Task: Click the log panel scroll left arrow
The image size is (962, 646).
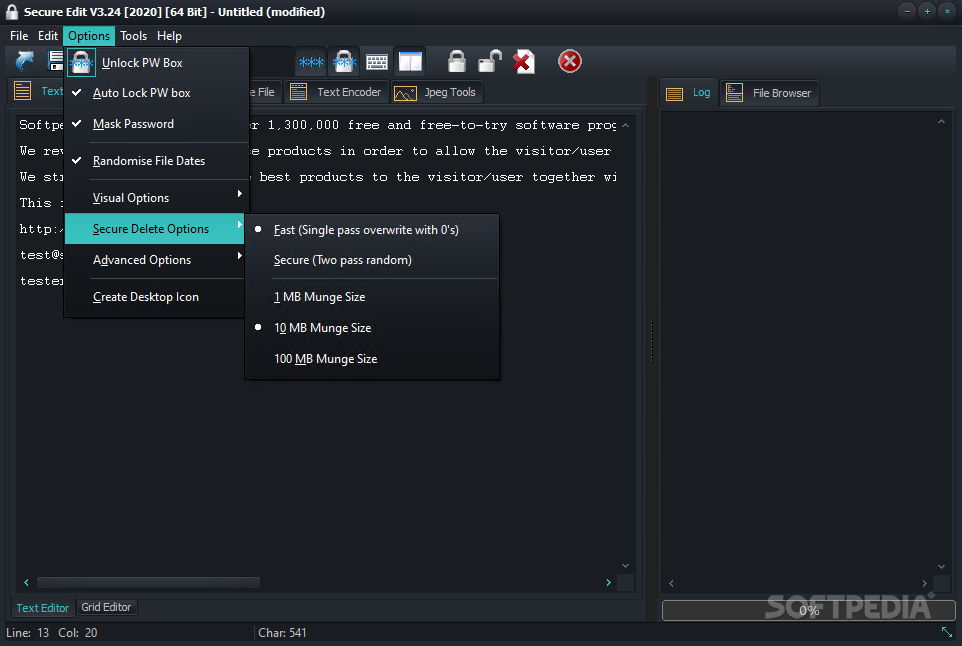Action: click(x=671, y=583)
